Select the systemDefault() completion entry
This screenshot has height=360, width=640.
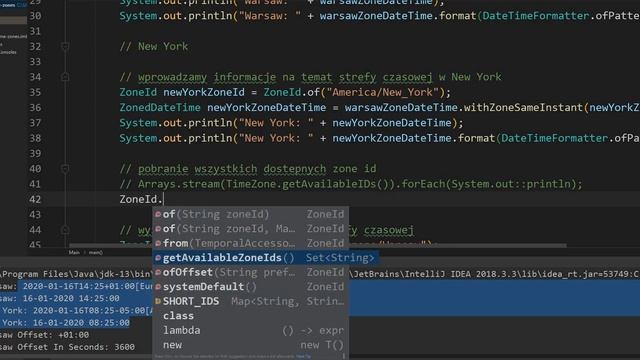(x=251, y=287)
